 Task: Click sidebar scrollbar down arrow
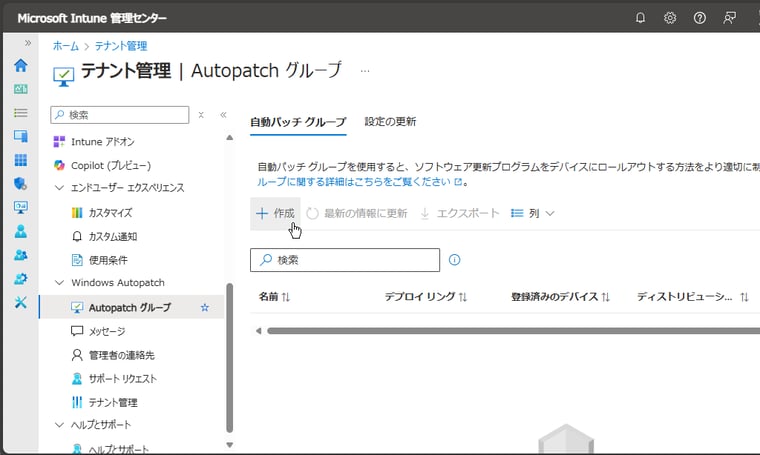(230, 445)
